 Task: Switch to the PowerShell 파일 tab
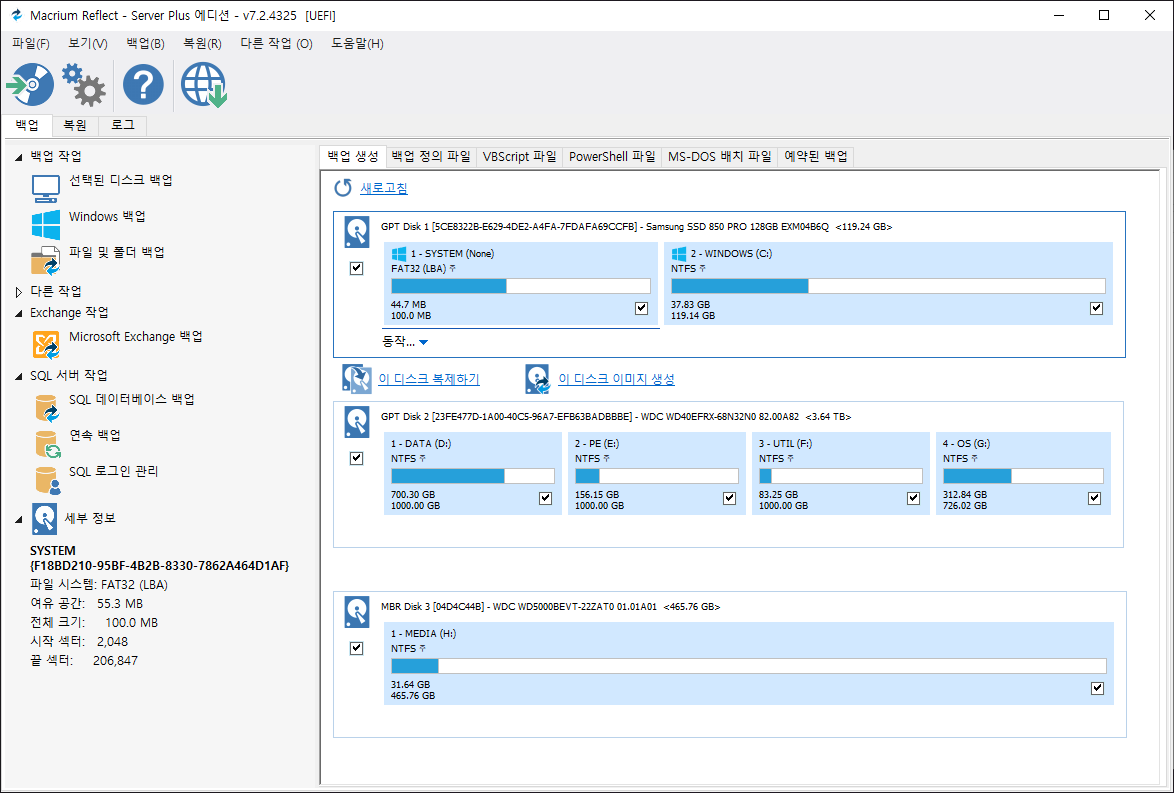tap(612, 157)
